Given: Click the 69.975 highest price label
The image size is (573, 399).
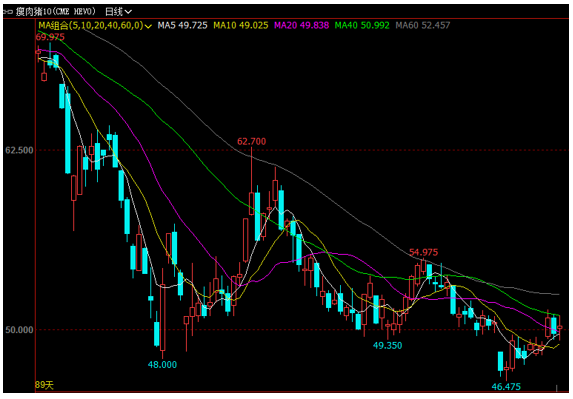Looking at the screenshot, I should pyautogui.click(x=50, y=37).
